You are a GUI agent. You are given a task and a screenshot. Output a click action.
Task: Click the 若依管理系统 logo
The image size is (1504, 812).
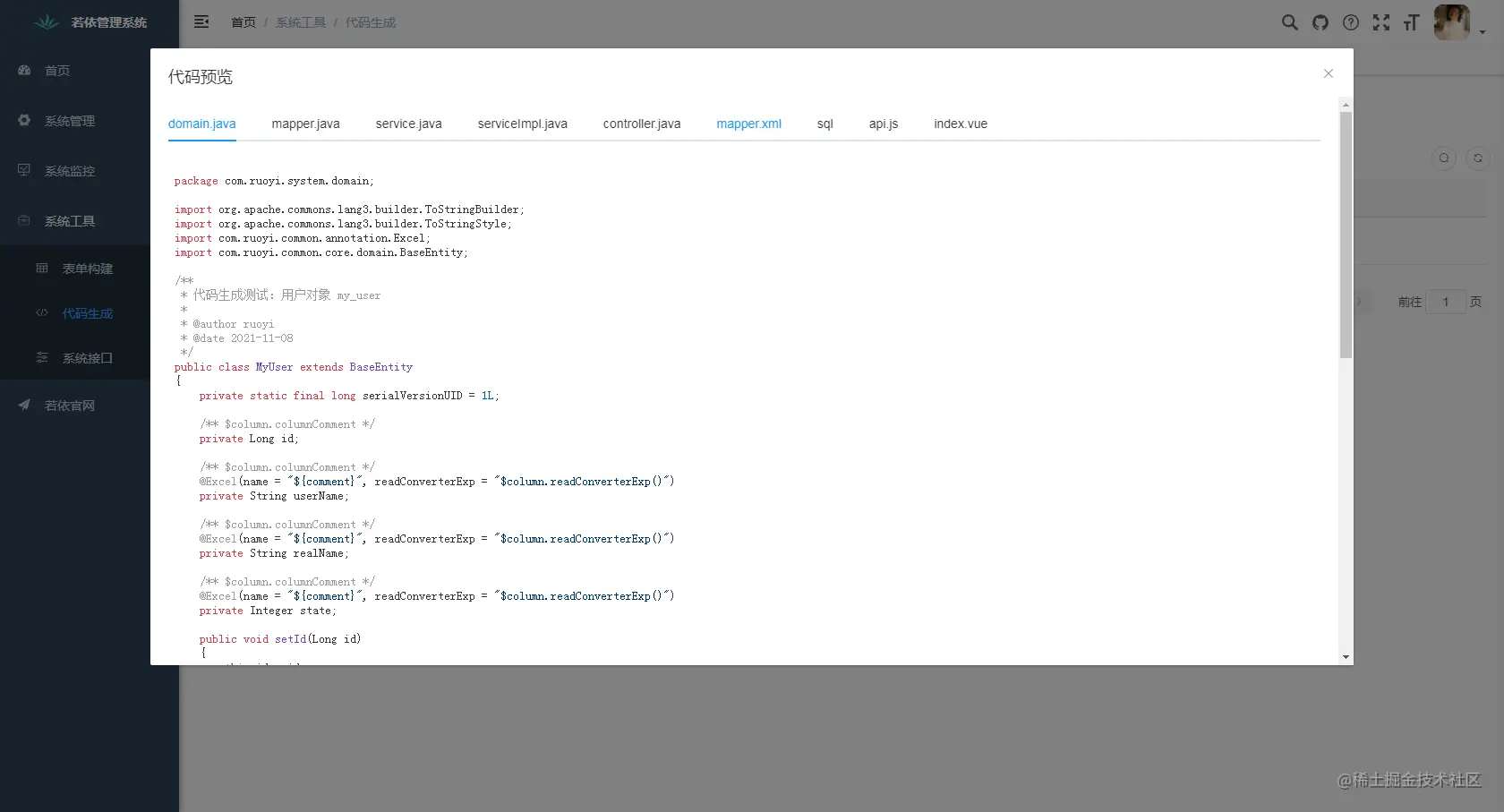pyautogui.click(x=47, y=21)
